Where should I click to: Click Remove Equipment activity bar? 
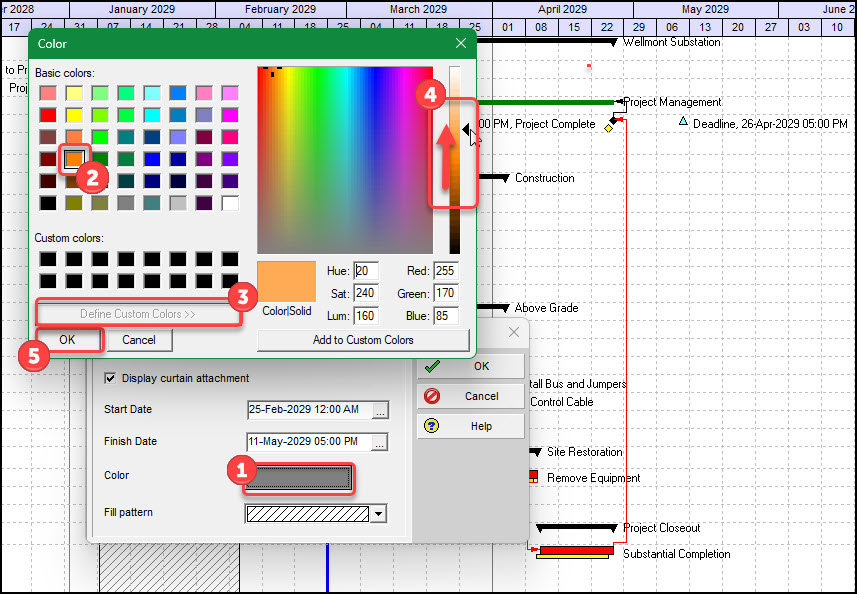point(533,476)
